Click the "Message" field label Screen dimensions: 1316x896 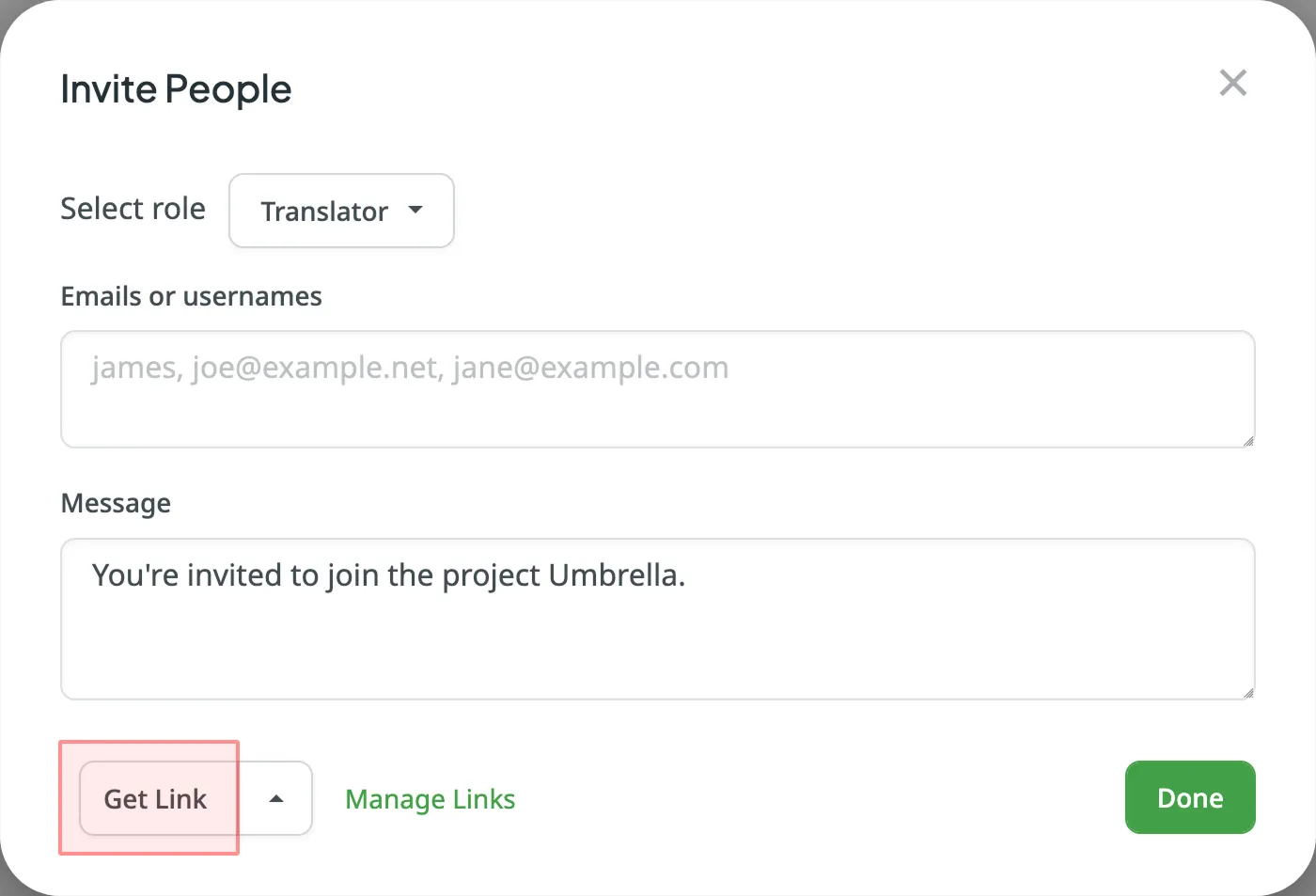coord(116,503)
